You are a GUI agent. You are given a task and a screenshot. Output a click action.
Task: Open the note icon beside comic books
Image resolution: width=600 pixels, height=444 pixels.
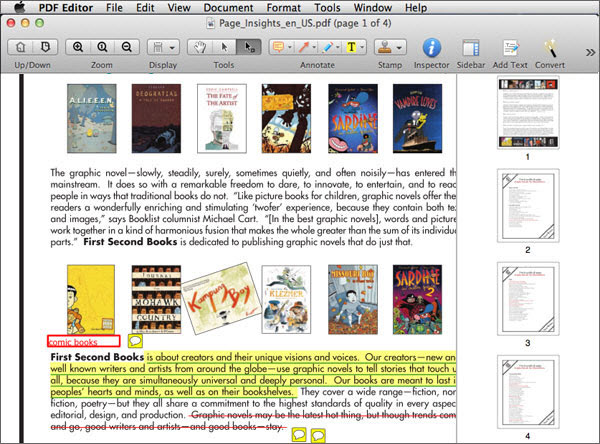point(135,341)
